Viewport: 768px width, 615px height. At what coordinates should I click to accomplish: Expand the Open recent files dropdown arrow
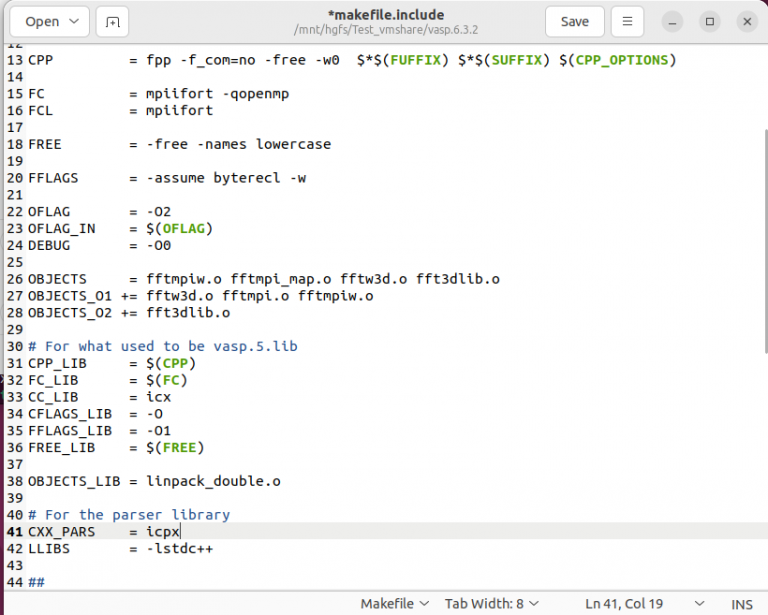(x=74, y=22)
